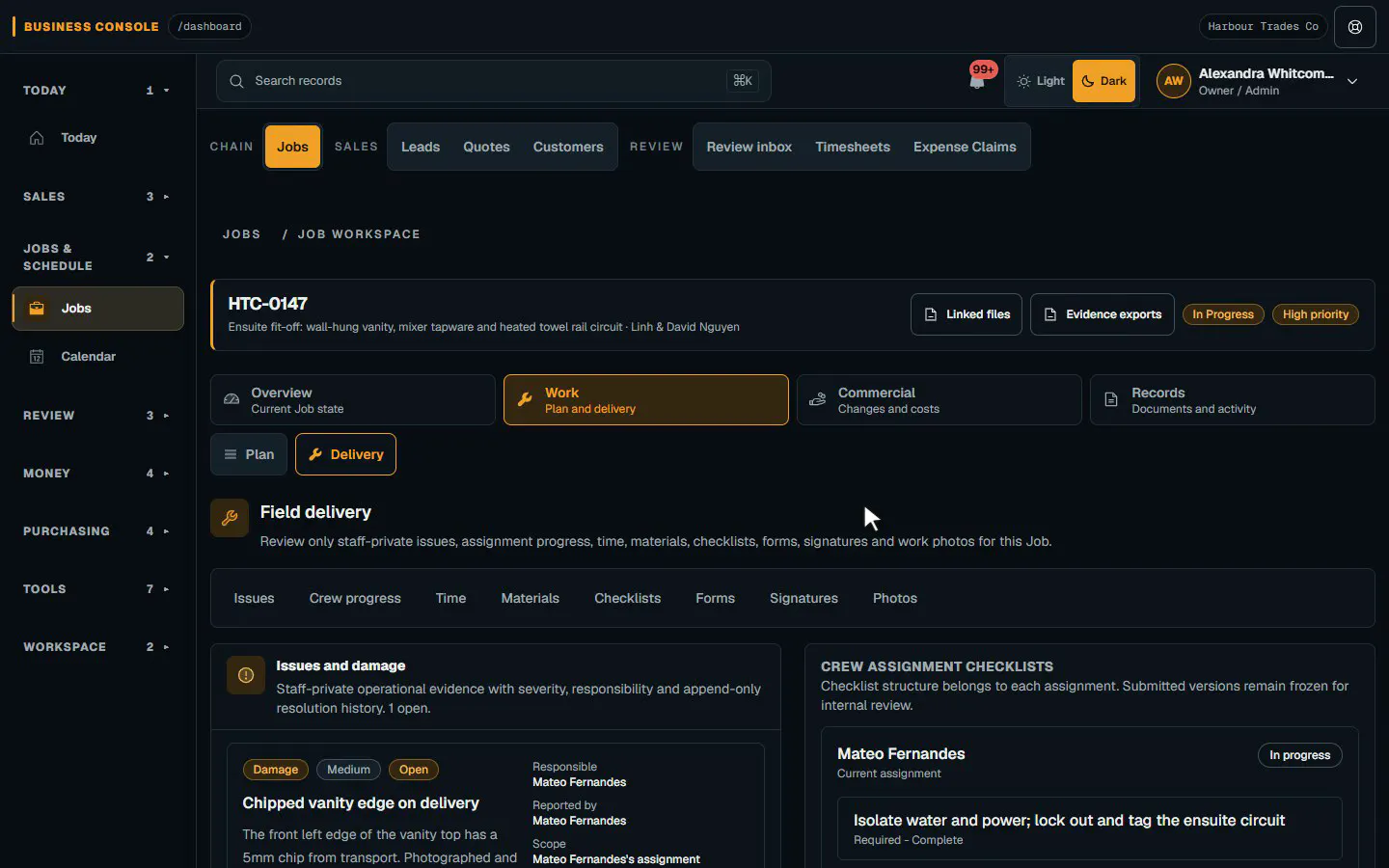This screenshot has height=868, width=1389.
Task: Click the High priority badge
Action: pyautogui.click(x=1316, y=314)
